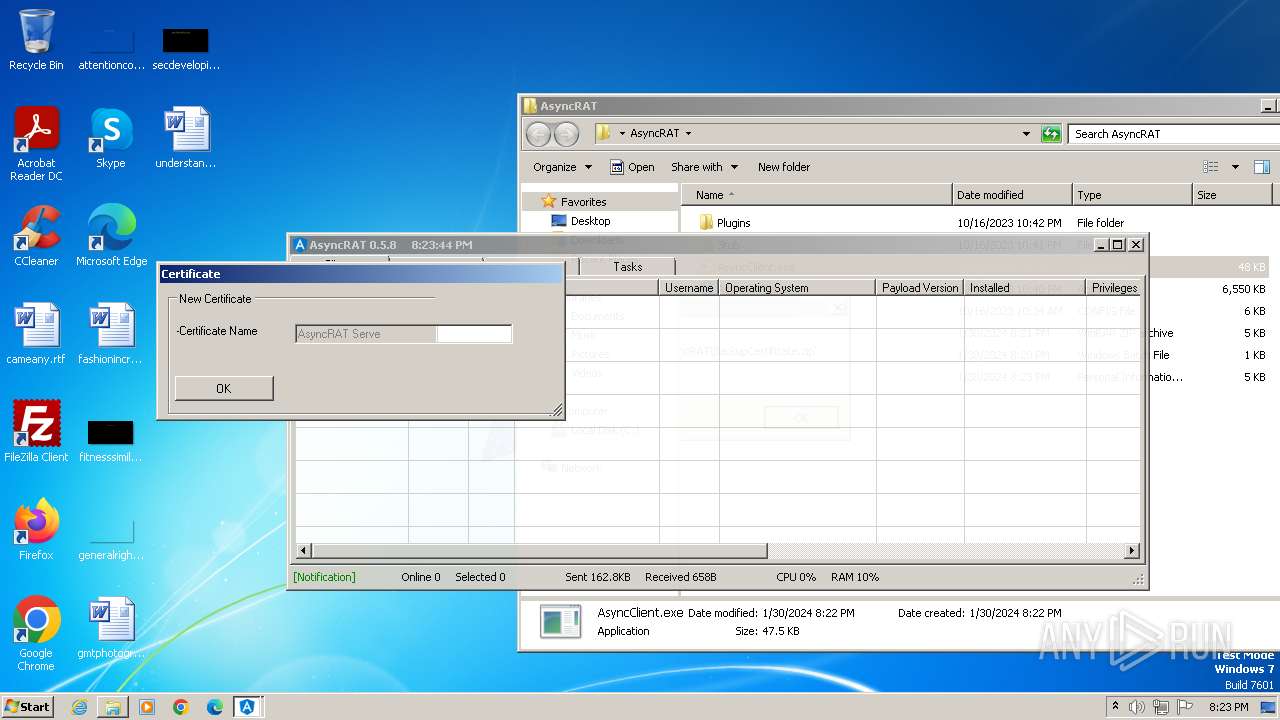
Task: Click New folder in the Explorer toolbar
Action: [784, 167]
